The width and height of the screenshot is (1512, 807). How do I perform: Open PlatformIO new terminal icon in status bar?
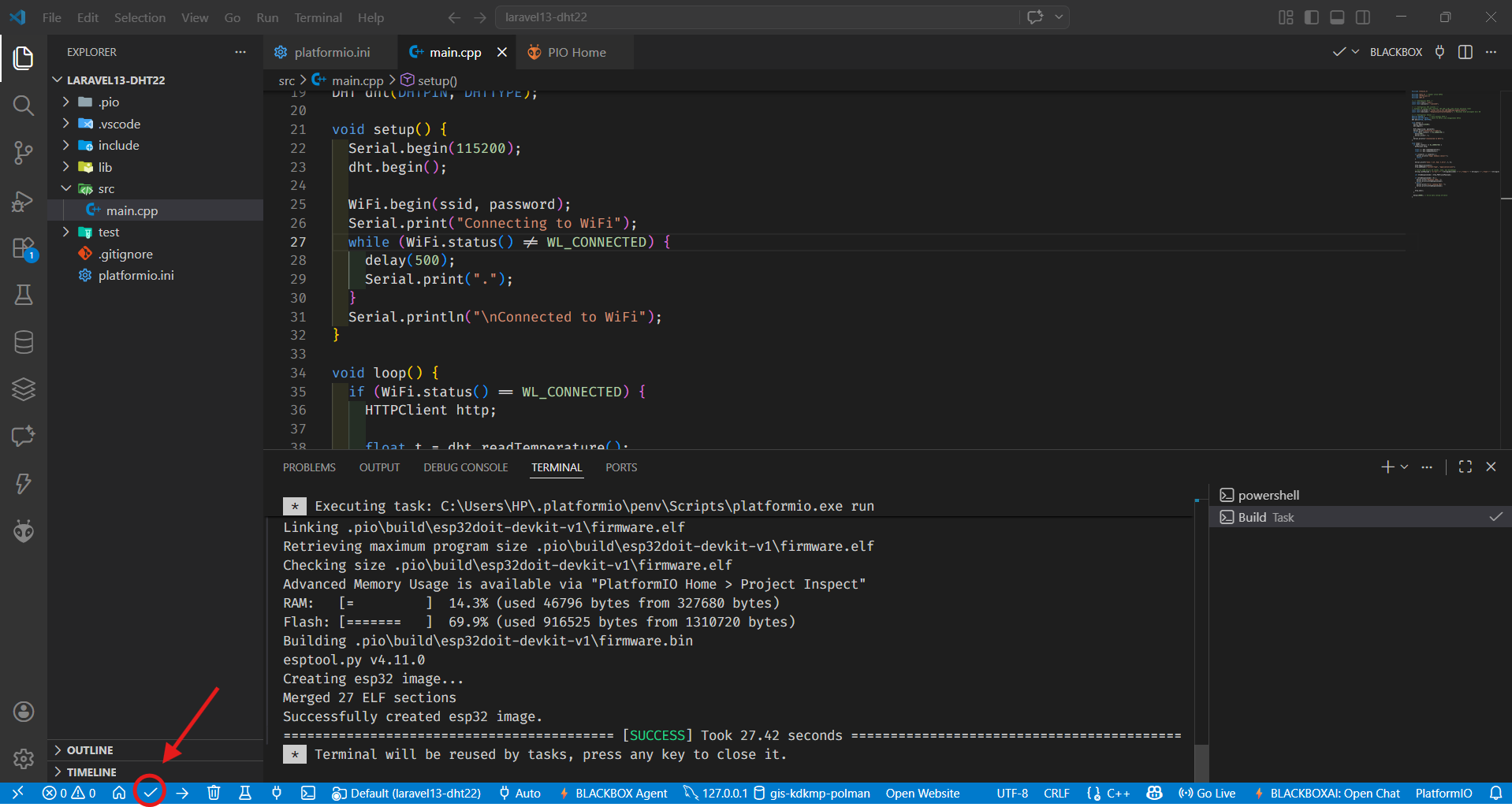coord(308,793)
